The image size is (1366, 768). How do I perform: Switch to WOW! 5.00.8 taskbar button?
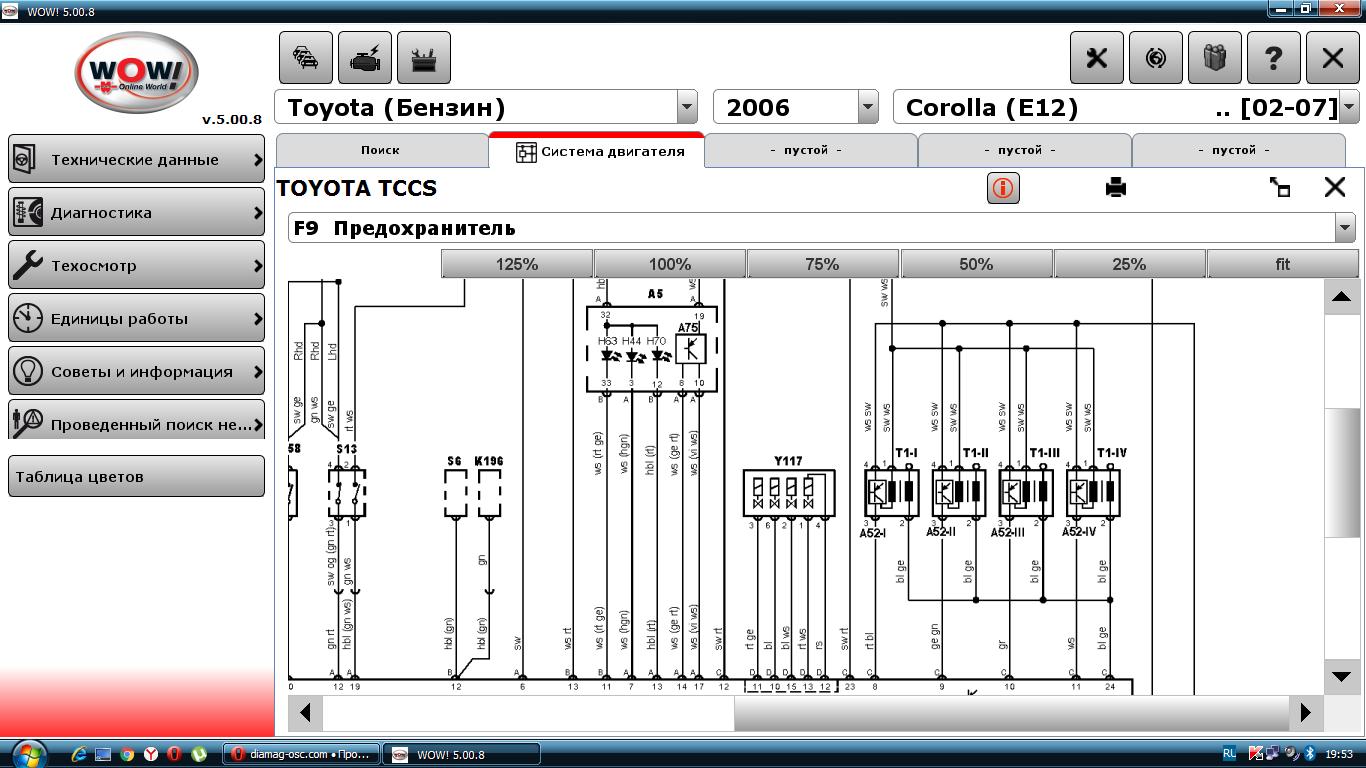click(463, 754)
